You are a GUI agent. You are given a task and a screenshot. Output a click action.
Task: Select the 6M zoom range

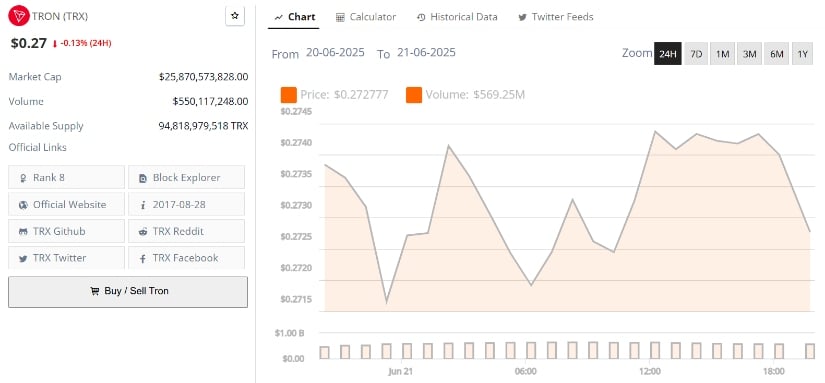(x=777, y=54)
